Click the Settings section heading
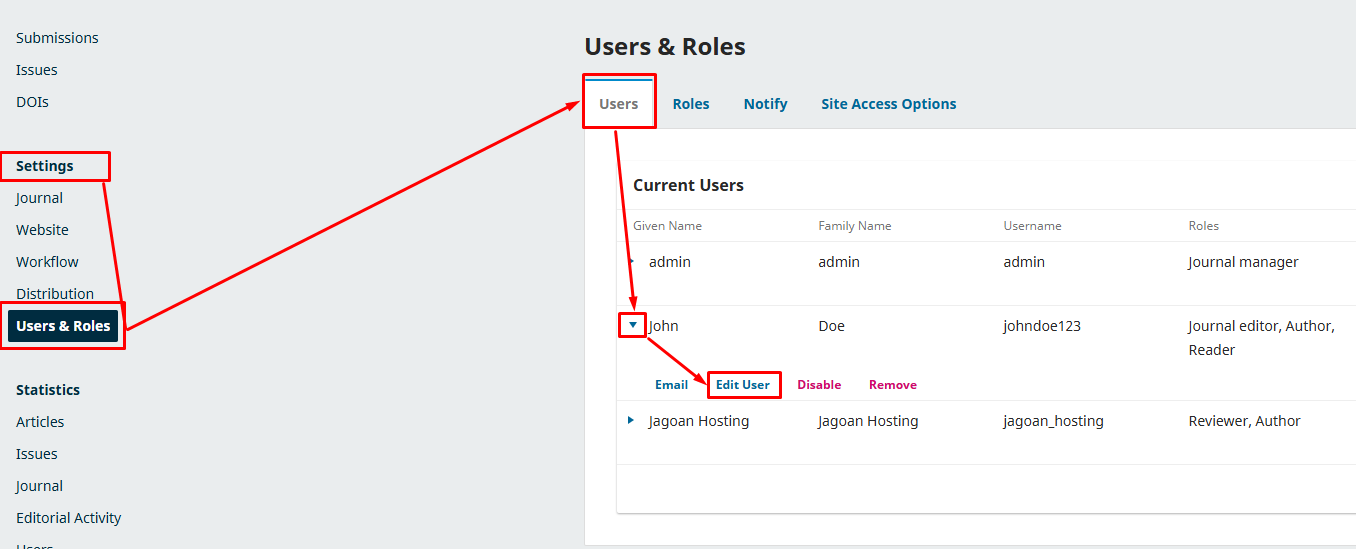The image size is (1356, 549). coord(45,166)
